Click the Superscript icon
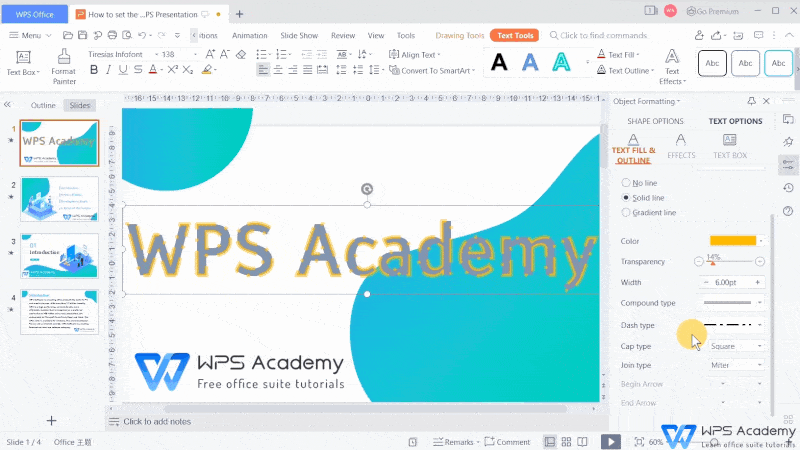 [x=173, y=70]
